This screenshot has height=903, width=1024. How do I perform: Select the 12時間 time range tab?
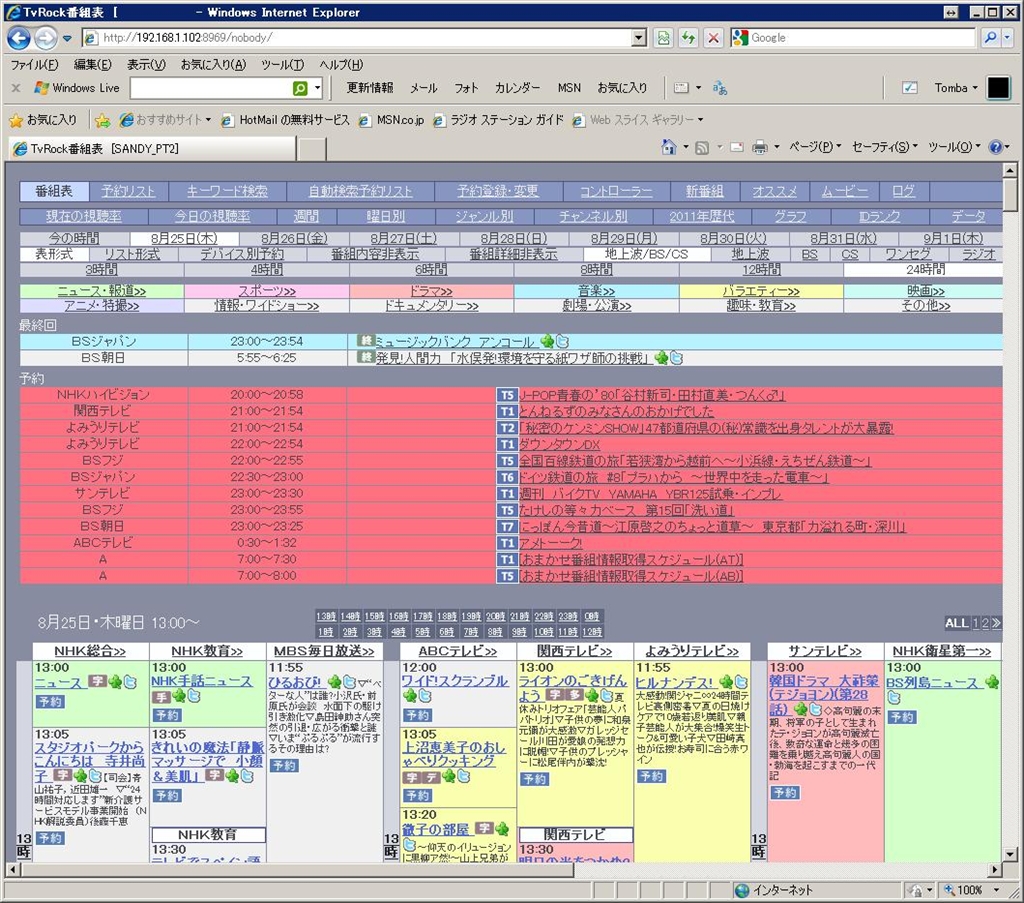(x=761, y=270)
